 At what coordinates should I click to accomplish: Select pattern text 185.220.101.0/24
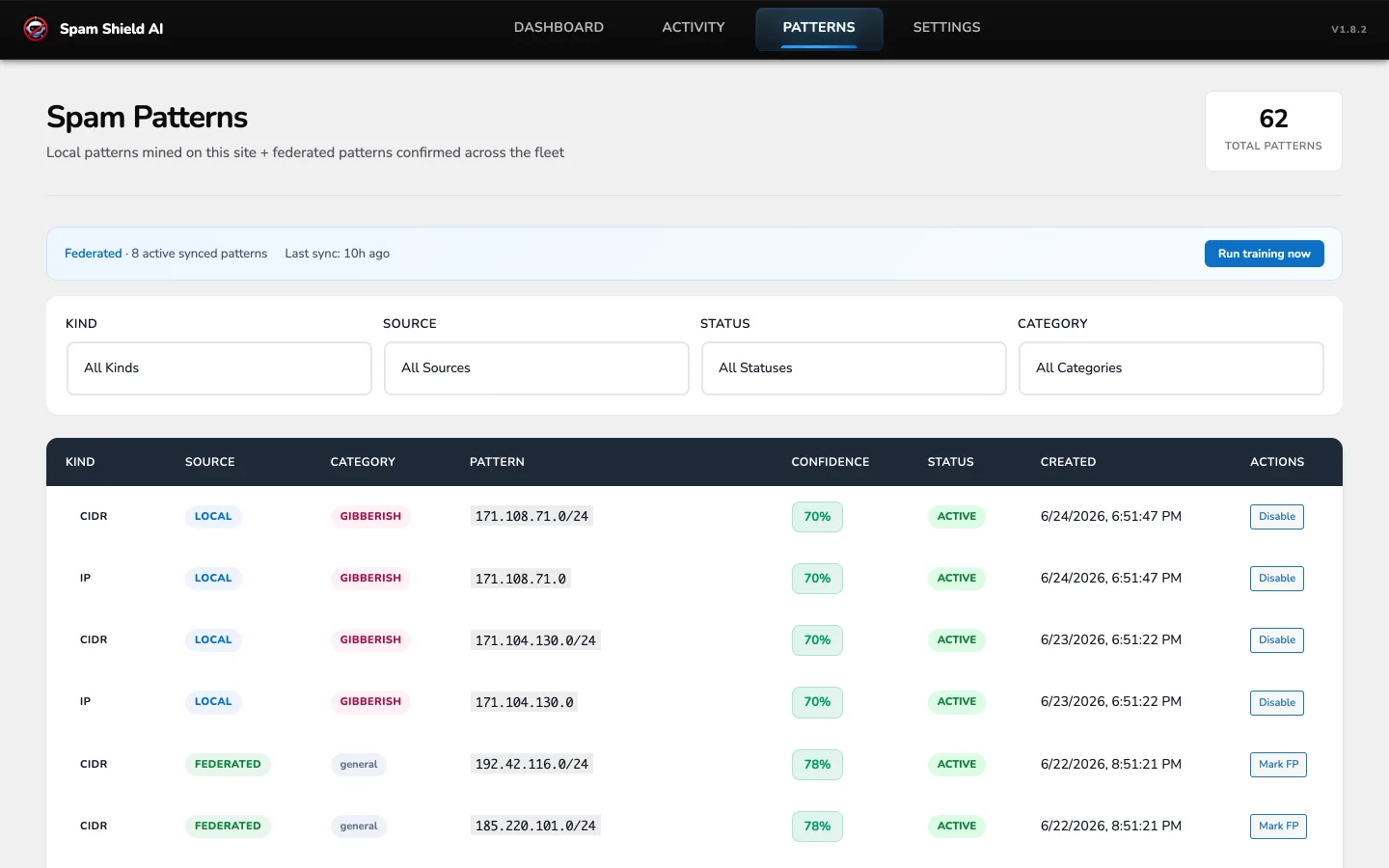[x=535, y=827]
